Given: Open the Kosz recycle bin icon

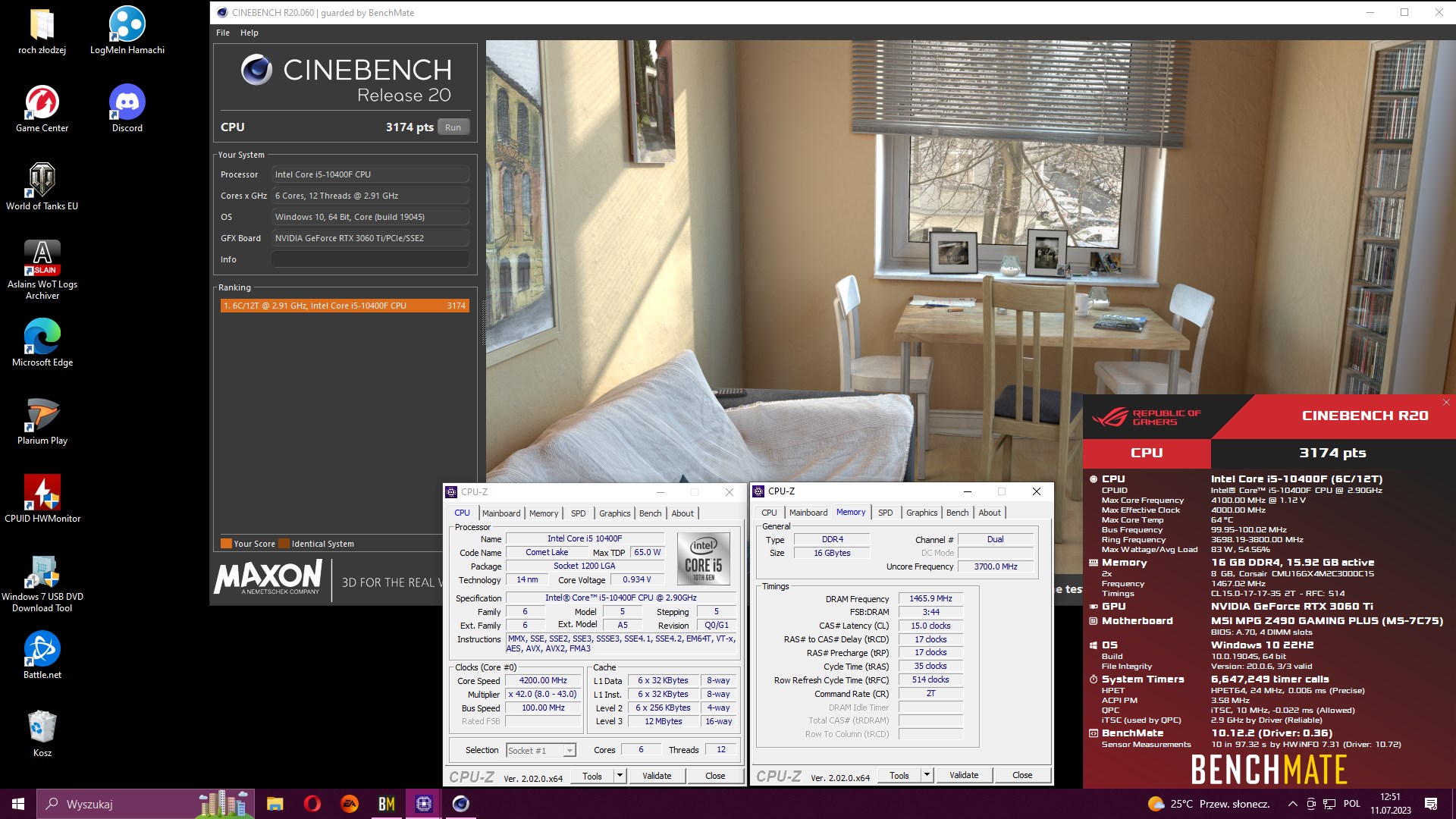Looking at the screenshot, I should [42, 735].
